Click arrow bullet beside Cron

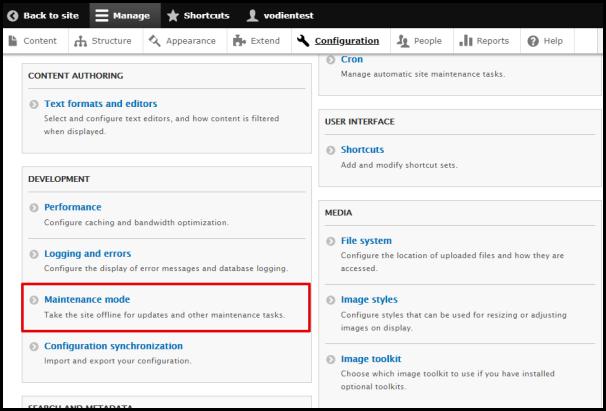pos(330,60)
